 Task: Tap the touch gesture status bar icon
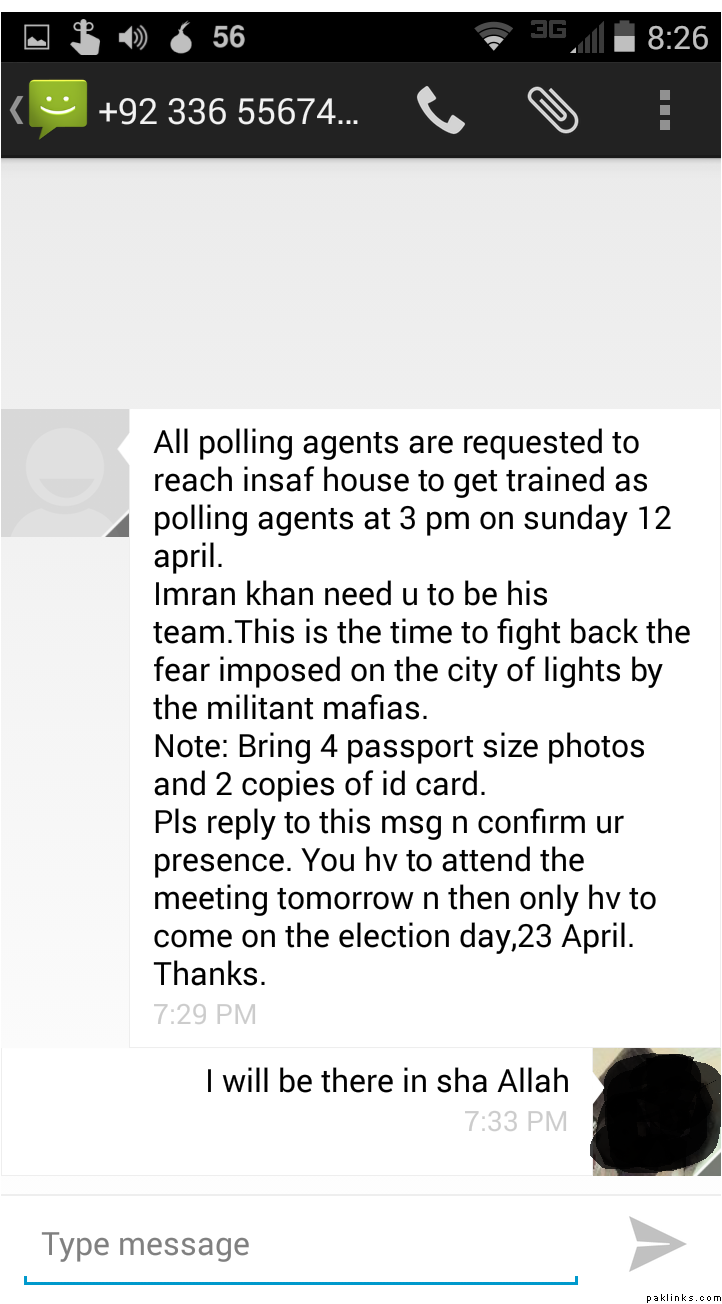(85, 37)
